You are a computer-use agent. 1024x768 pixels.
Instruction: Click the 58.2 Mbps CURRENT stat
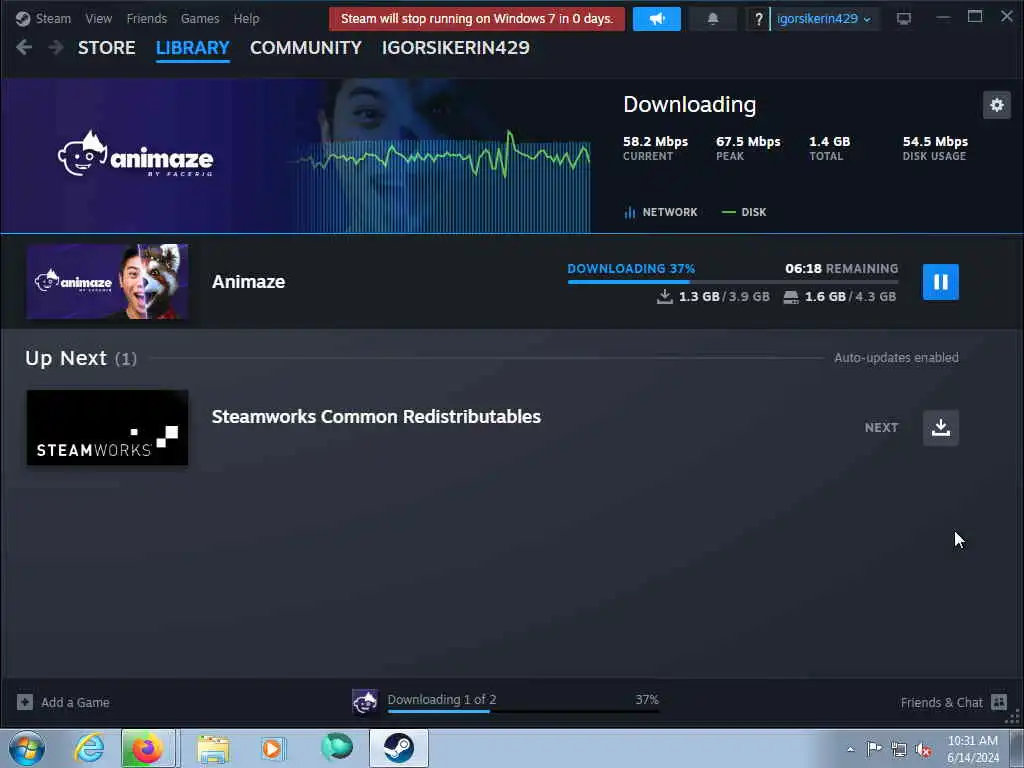point(655,148)
